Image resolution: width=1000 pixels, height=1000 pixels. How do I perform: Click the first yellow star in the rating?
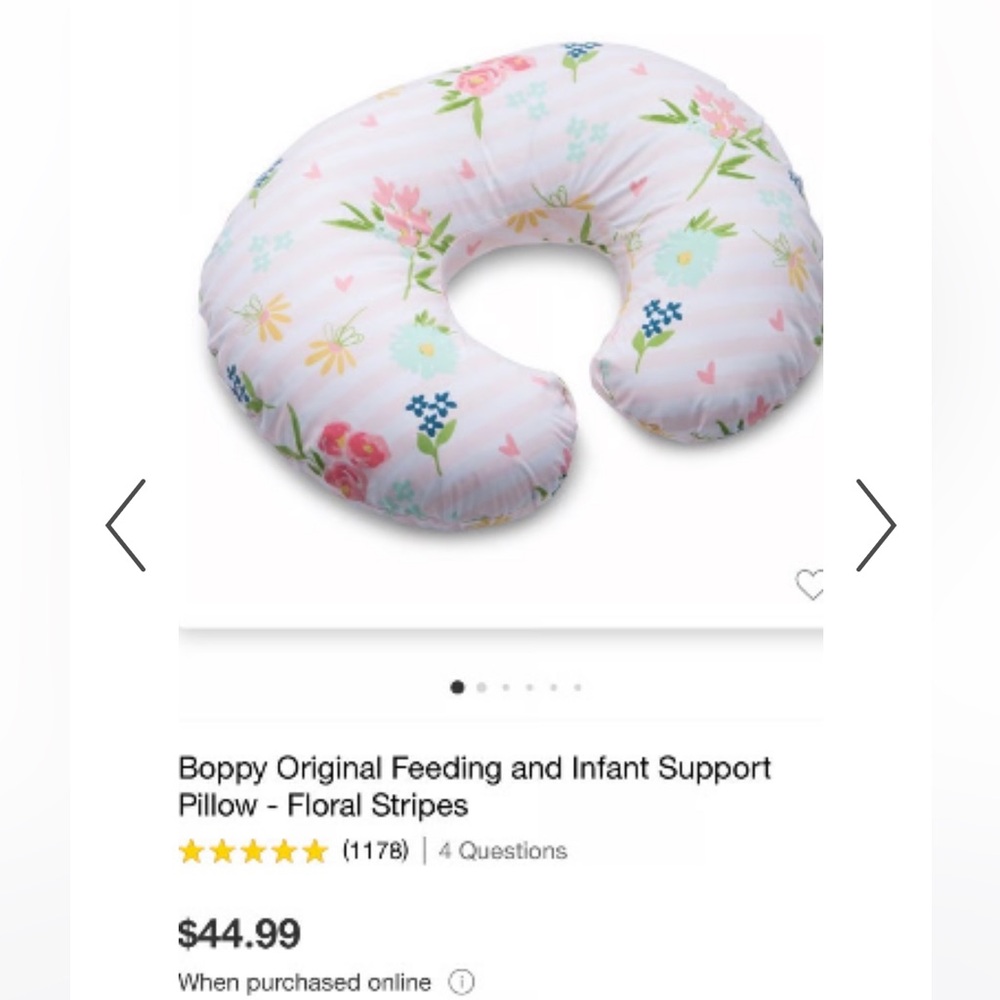click(x=190, y=851)
